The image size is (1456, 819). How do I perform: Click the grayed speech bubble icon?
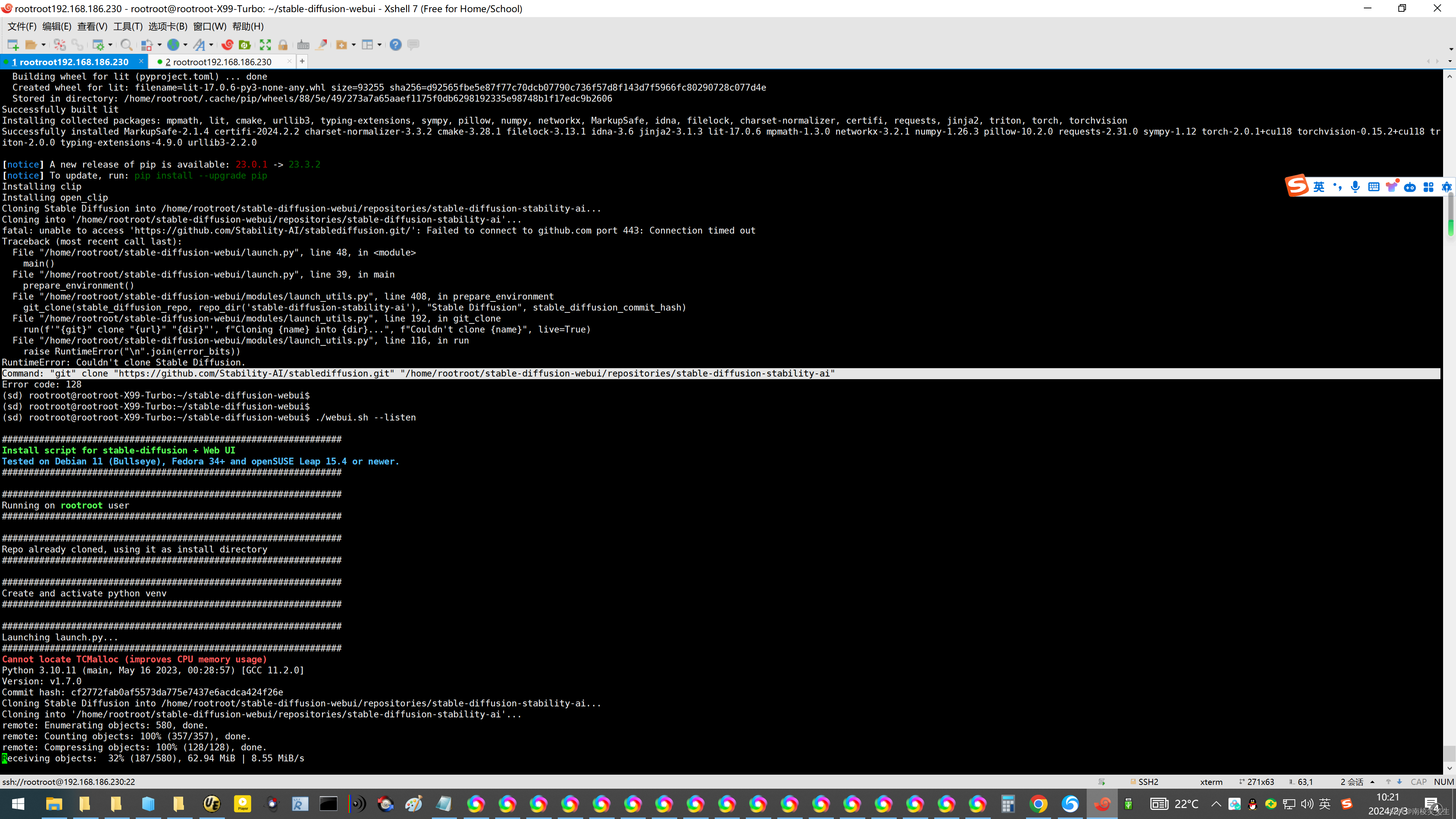(x=413, y=45)
